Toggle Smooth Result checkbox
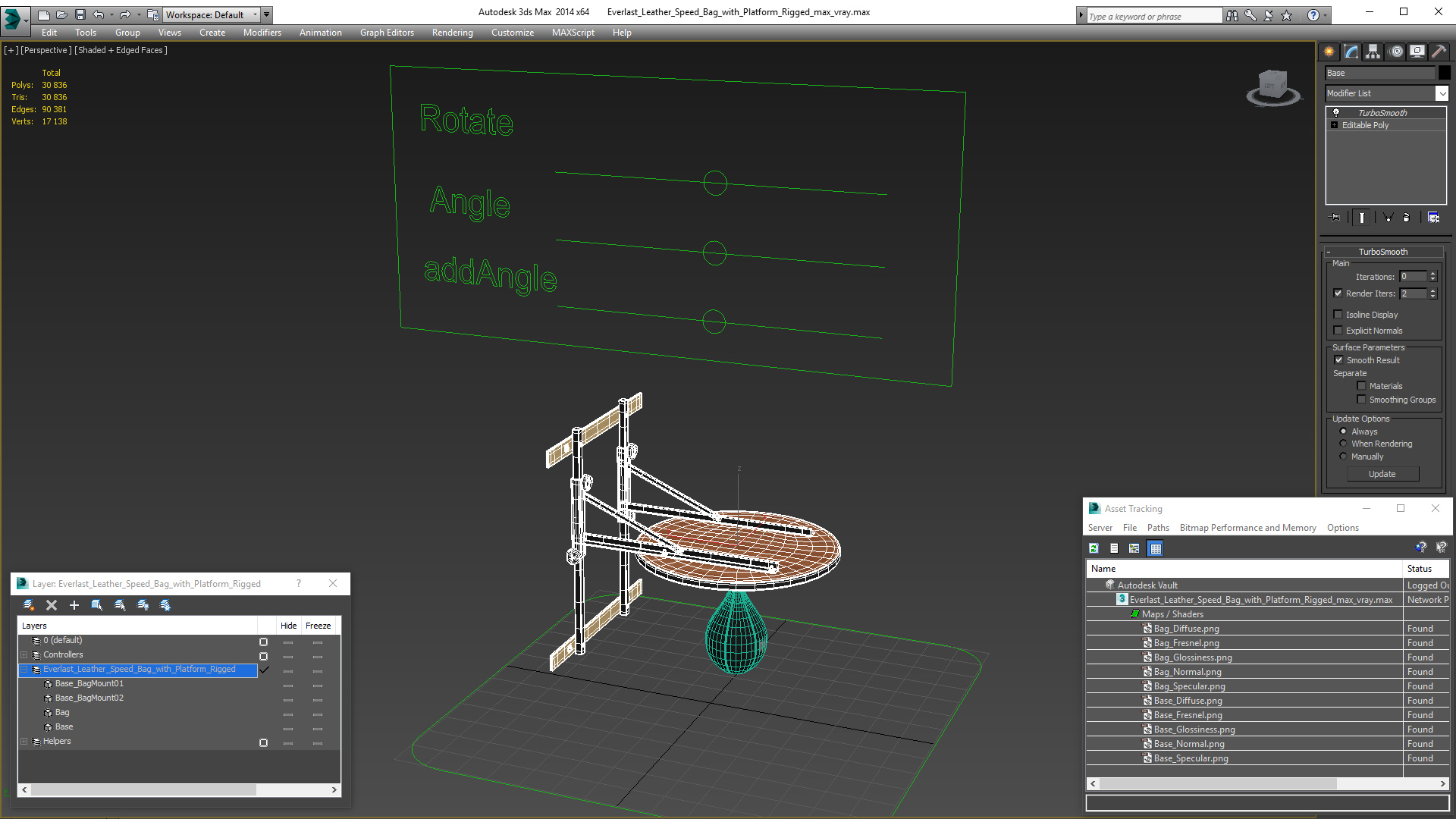This screenshot has height=819, width=1456. pos(1338,360)
